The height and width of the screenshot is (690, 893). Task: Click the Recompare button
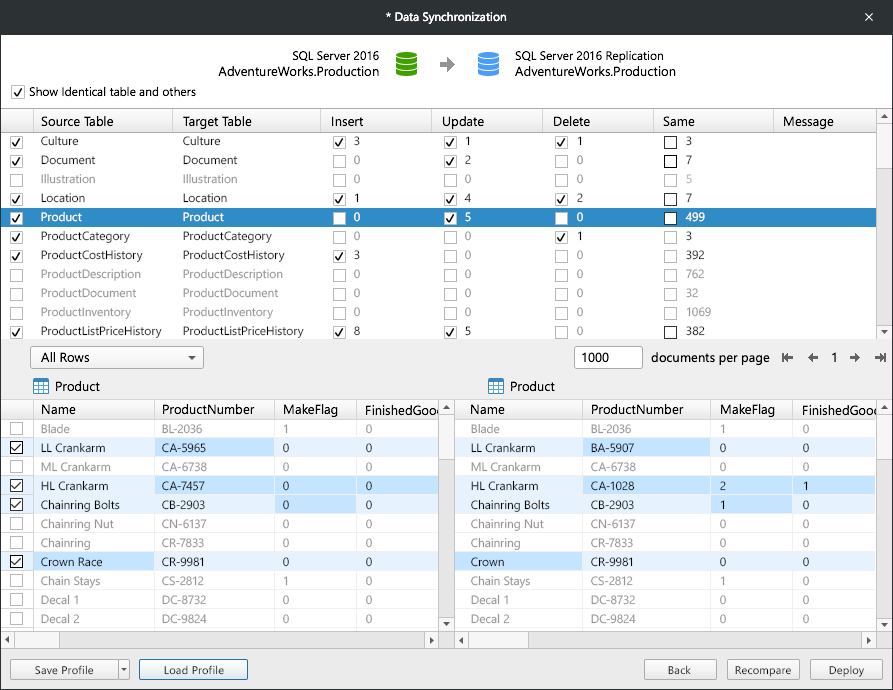click(763, 670)
